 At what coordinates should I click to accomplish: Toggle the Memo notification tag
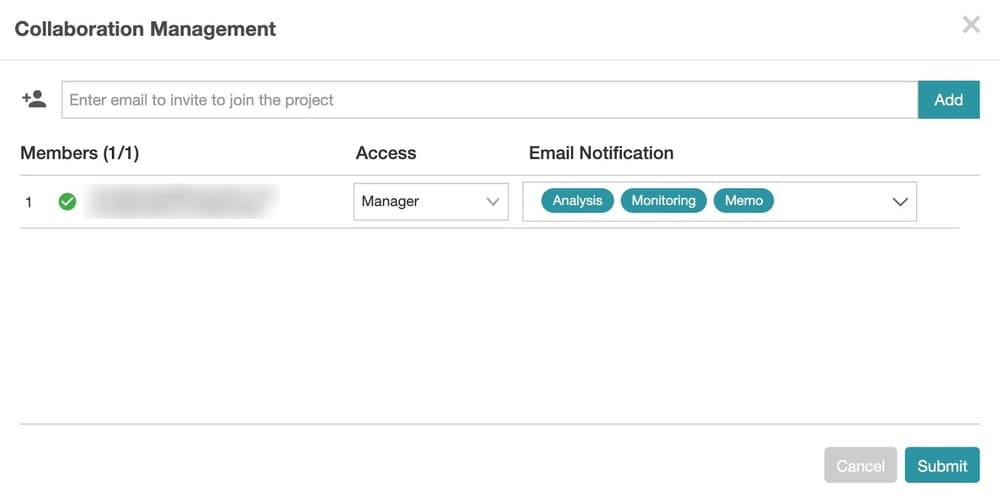744,201
